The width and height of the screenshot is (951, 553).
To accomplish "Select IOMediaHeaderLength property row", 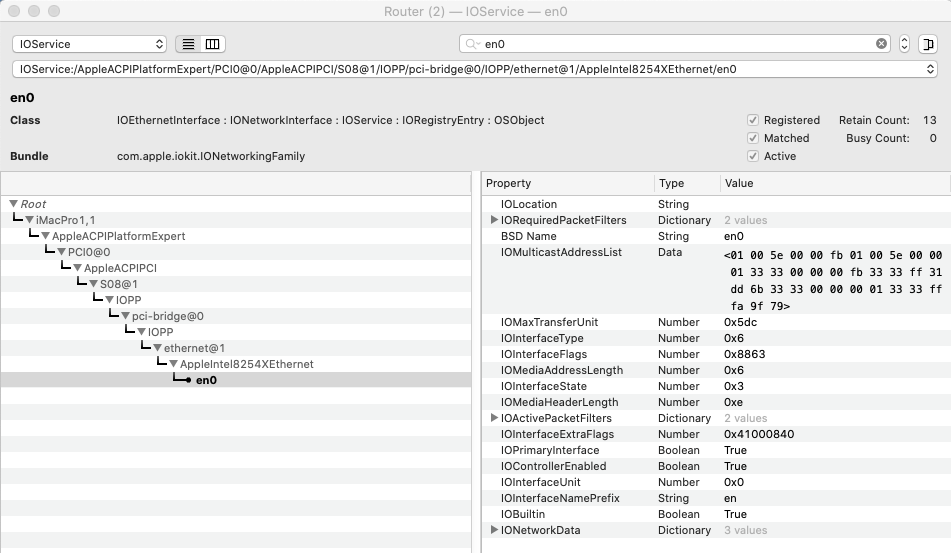I will point(716,402).
